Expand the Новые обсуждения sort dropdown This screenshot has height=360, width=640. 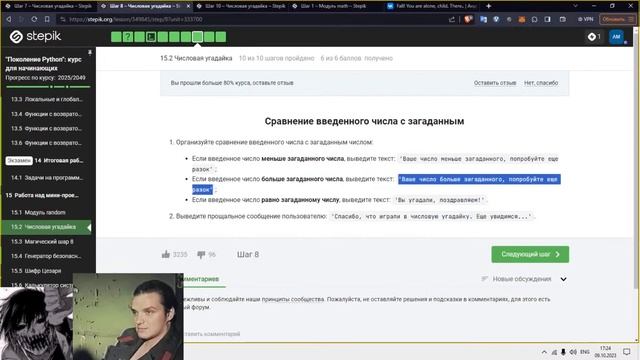pyautogui.click(x=563, y=279)
